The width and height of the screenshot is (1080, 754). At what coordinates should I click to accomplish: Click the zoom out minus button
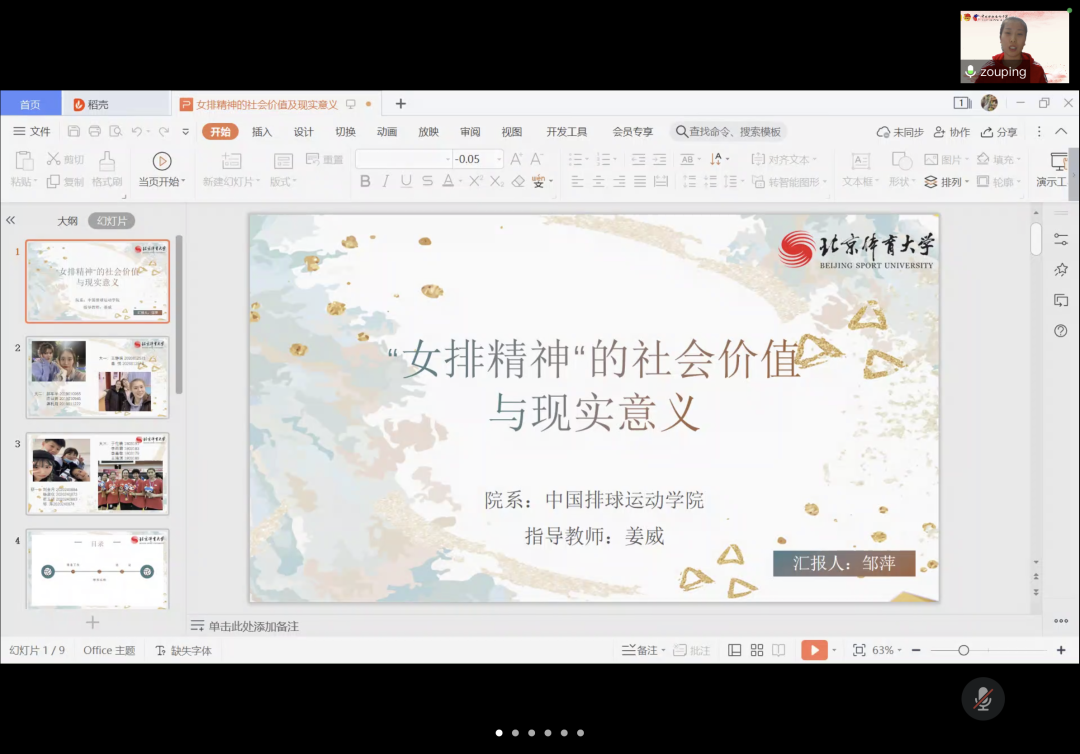916,650
